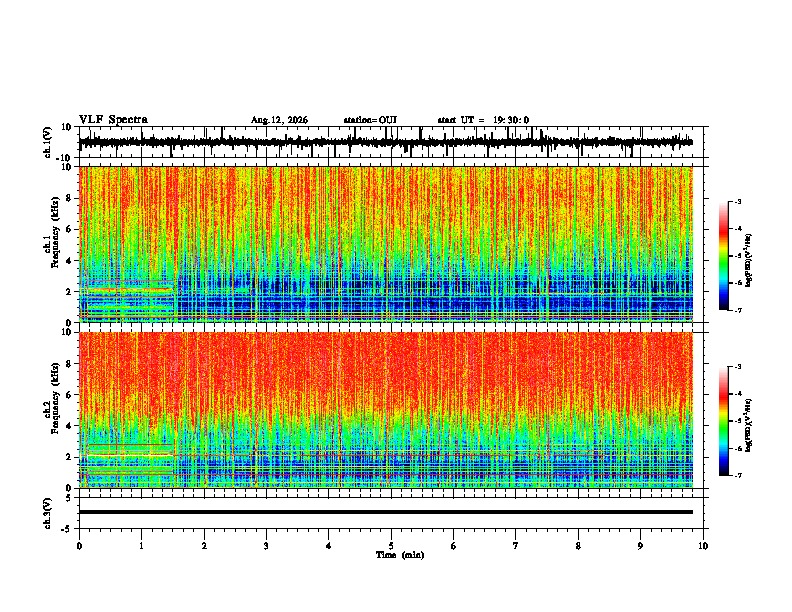
Task: Click the 'Time (min)' axis label
Action: tap(400, 555)
